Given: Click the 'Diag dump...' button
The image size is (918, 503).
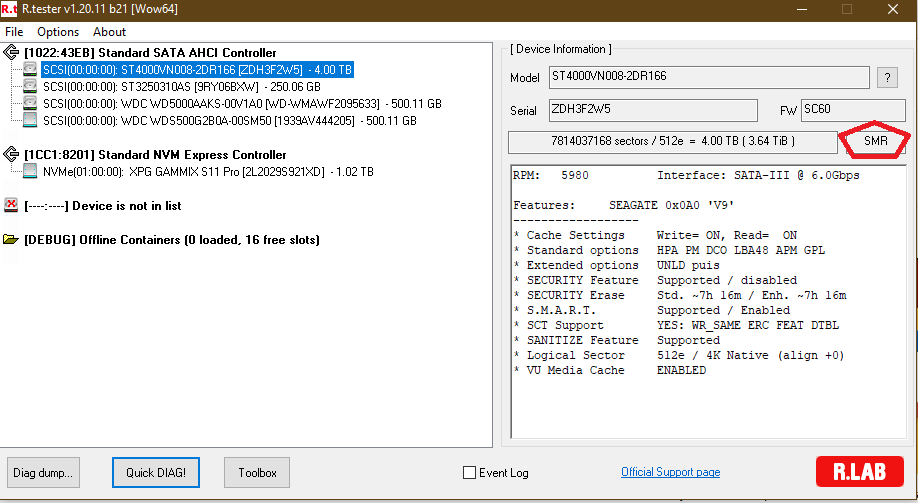Looking at the screenshot, I should pos(43,473).
